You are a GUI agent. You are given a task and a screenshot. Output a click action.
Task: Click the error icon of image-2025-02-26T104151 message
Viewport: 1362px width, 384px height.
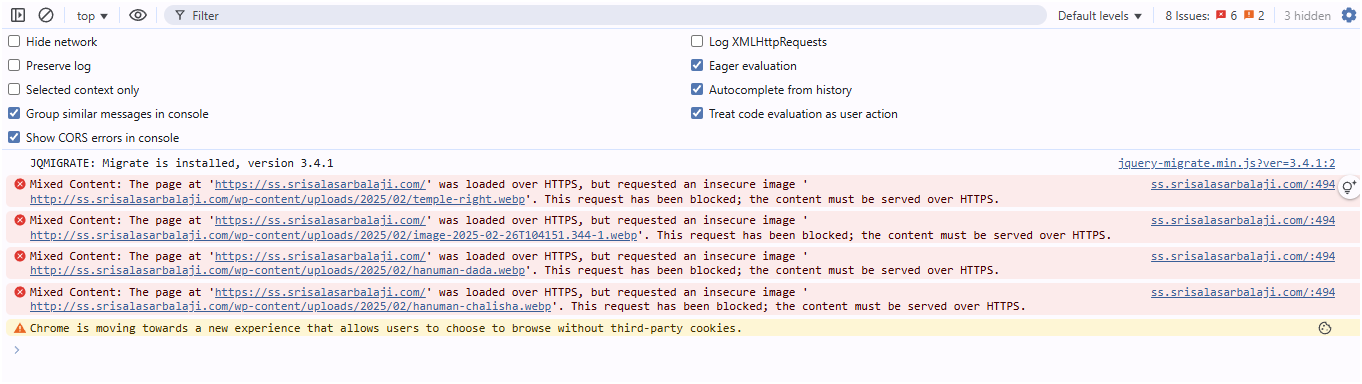[20, 220]
